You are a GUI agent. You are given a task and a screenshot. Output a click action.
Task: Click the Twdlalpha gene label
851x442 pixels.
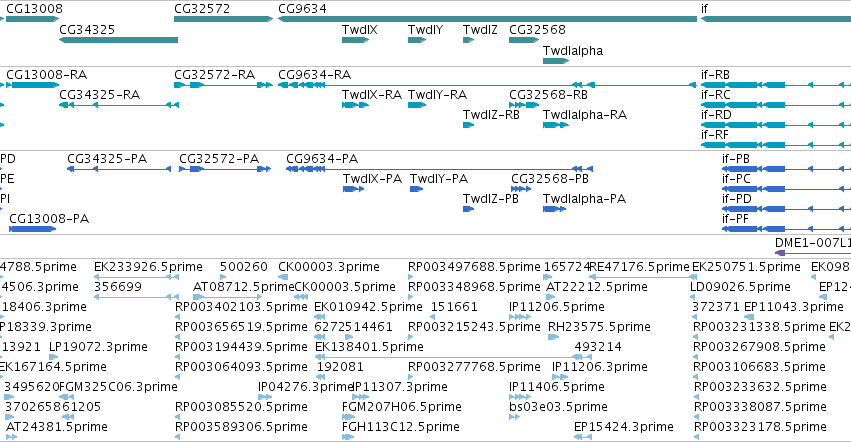click(573, 51)
